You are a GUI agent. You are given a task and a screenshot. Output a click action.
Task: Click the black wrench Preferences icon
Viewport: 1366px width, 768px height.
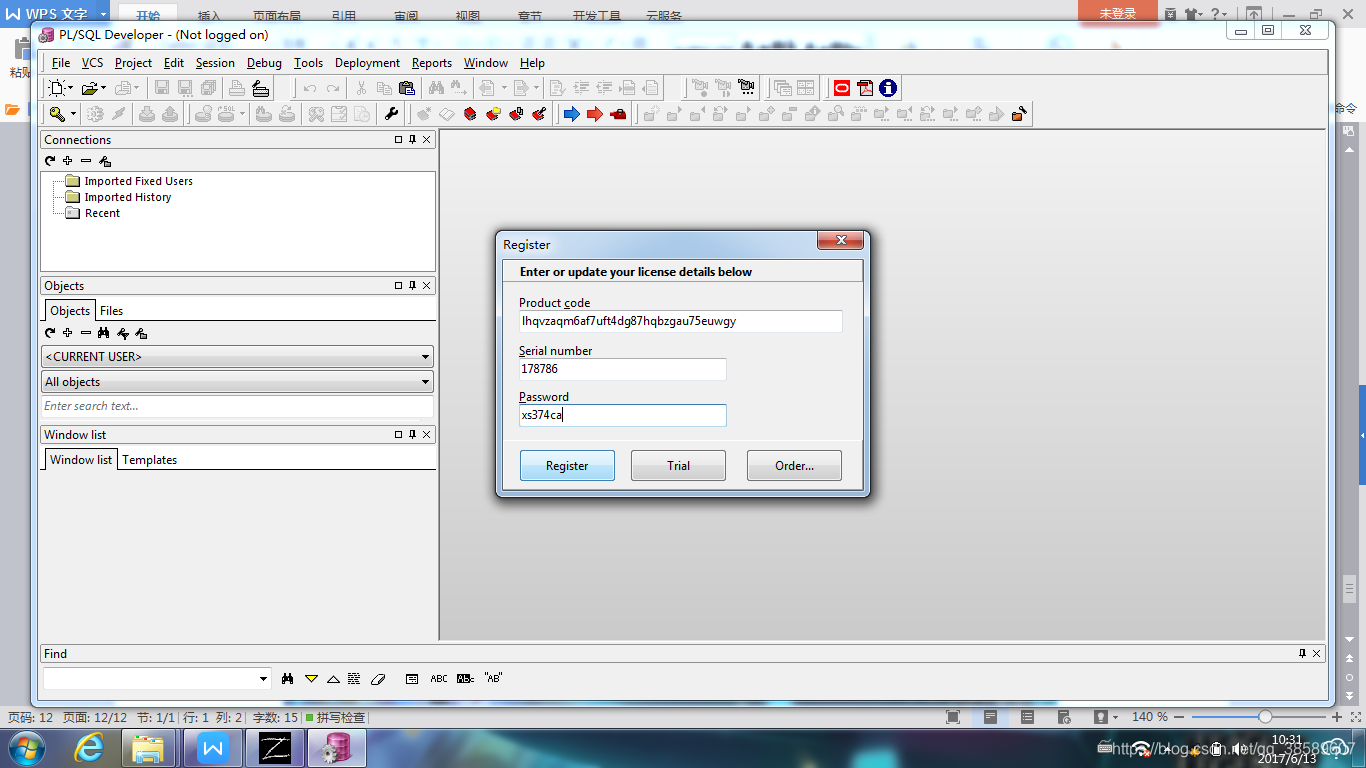[391, 114]
